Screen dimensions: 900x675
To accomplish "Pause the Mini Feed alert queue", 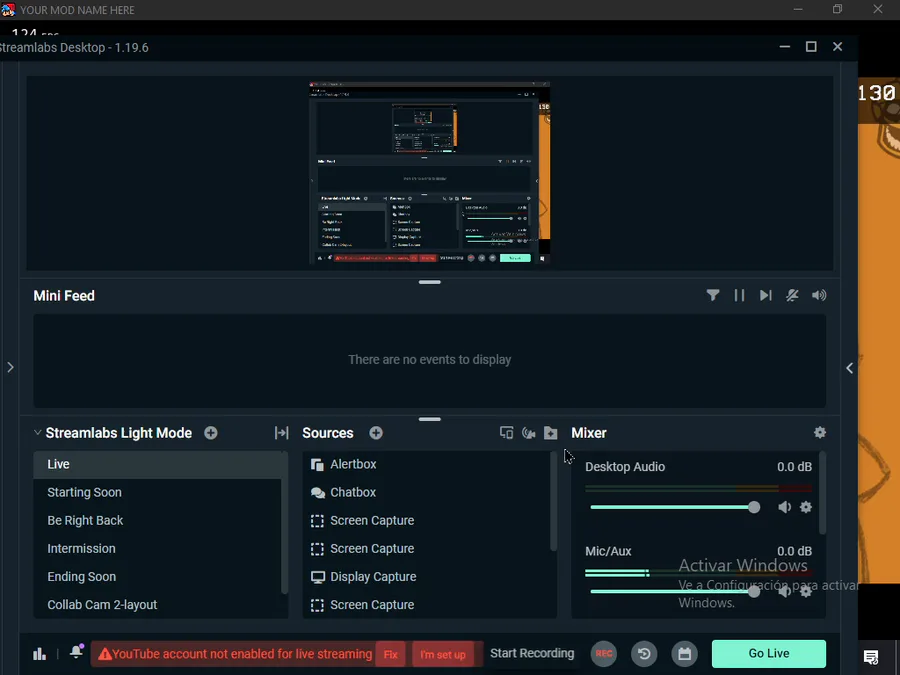I will point(739,296).
